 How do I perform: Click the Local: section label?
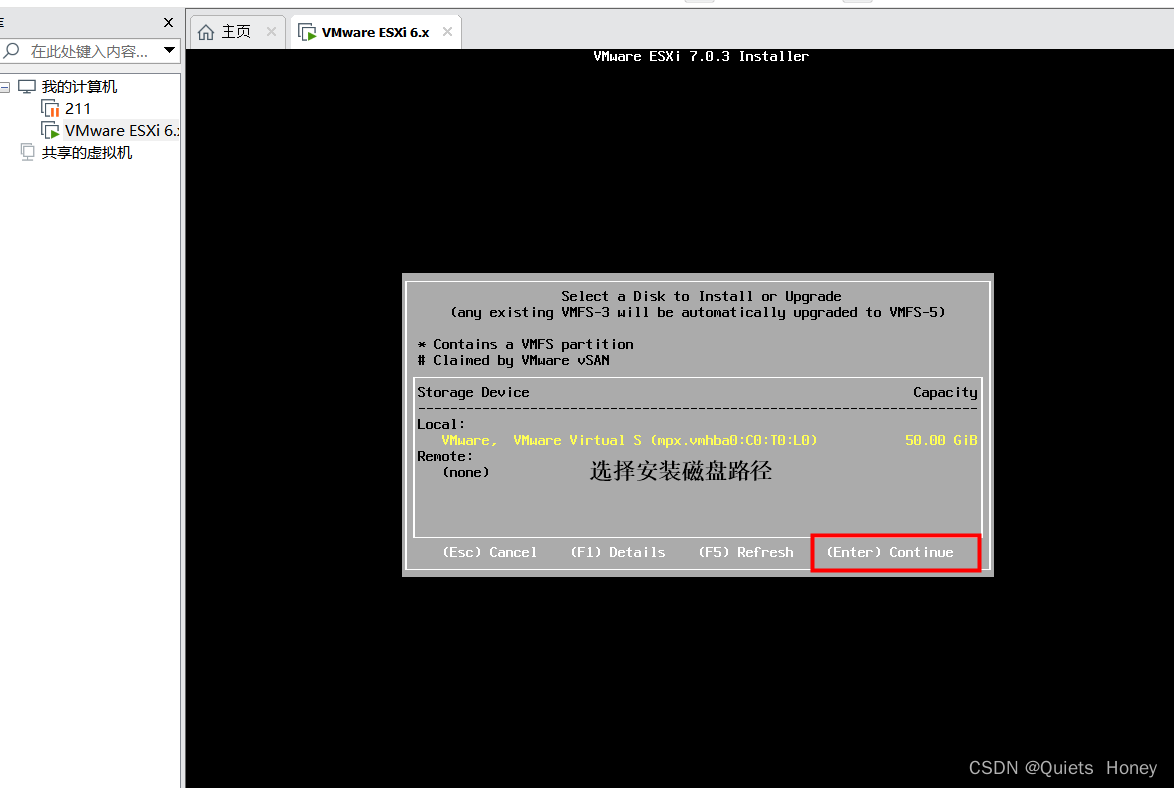tap(441, 424)
